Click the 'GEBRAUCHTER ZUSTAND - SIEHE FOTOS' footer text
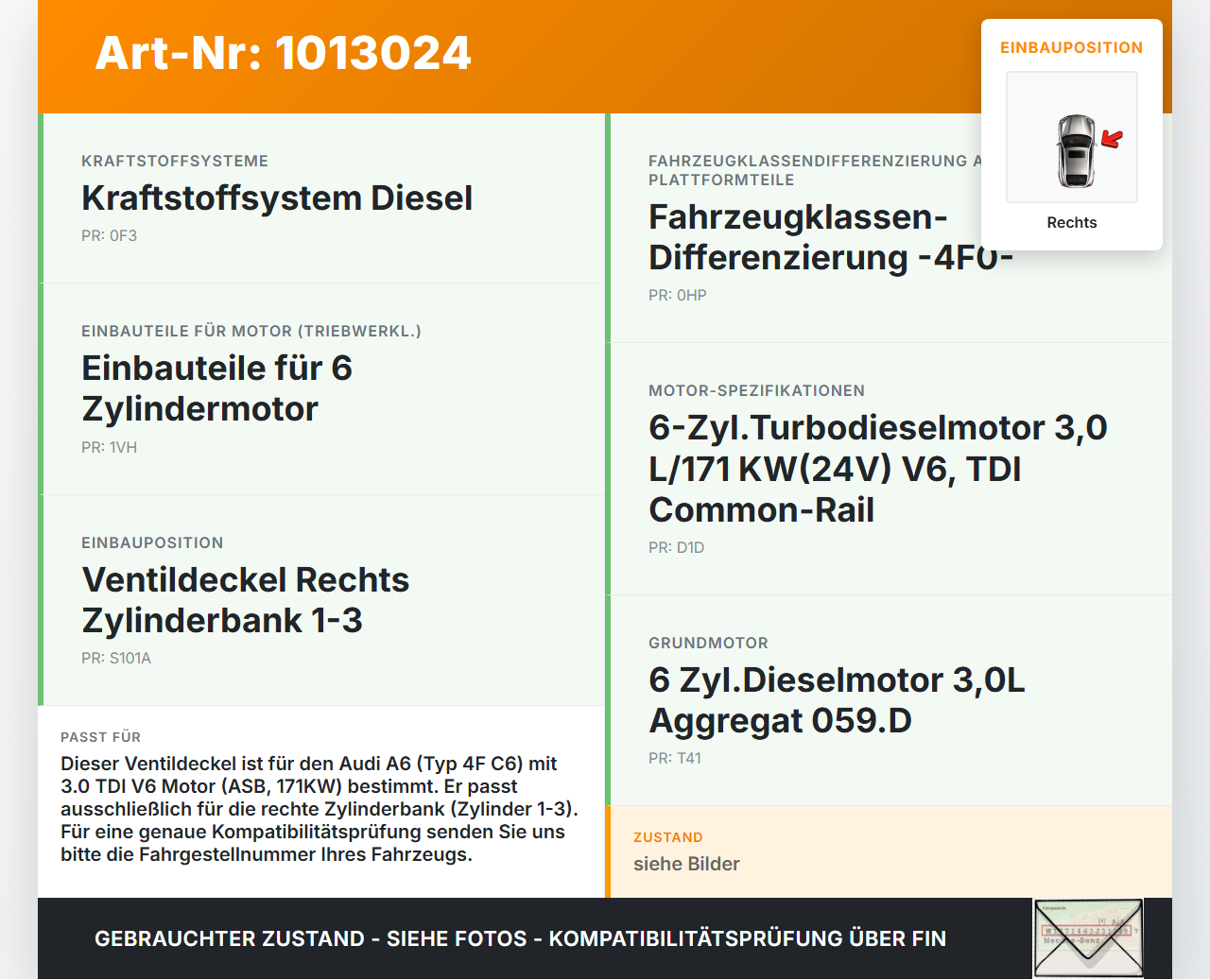The height and width of the screenshot is (980, 1210). coord(520,938)
